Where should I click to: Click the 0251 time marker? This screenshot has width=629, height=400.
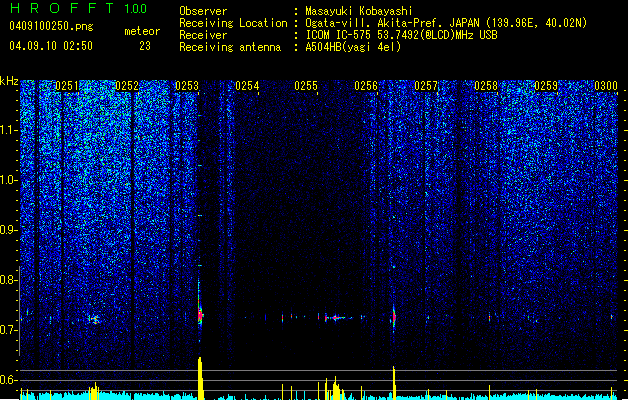67,86
